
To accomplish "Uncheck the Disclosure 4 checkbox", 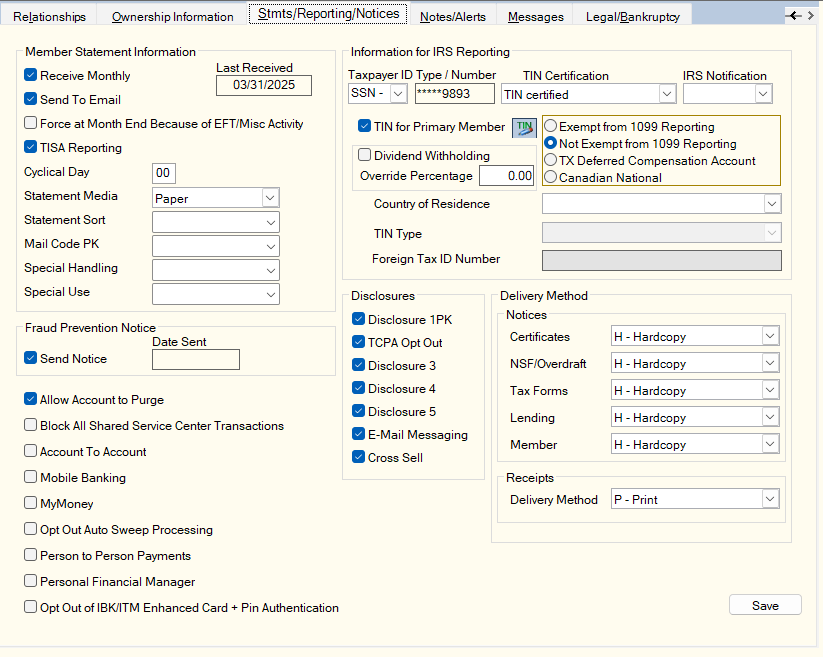I will pos(358,388).
